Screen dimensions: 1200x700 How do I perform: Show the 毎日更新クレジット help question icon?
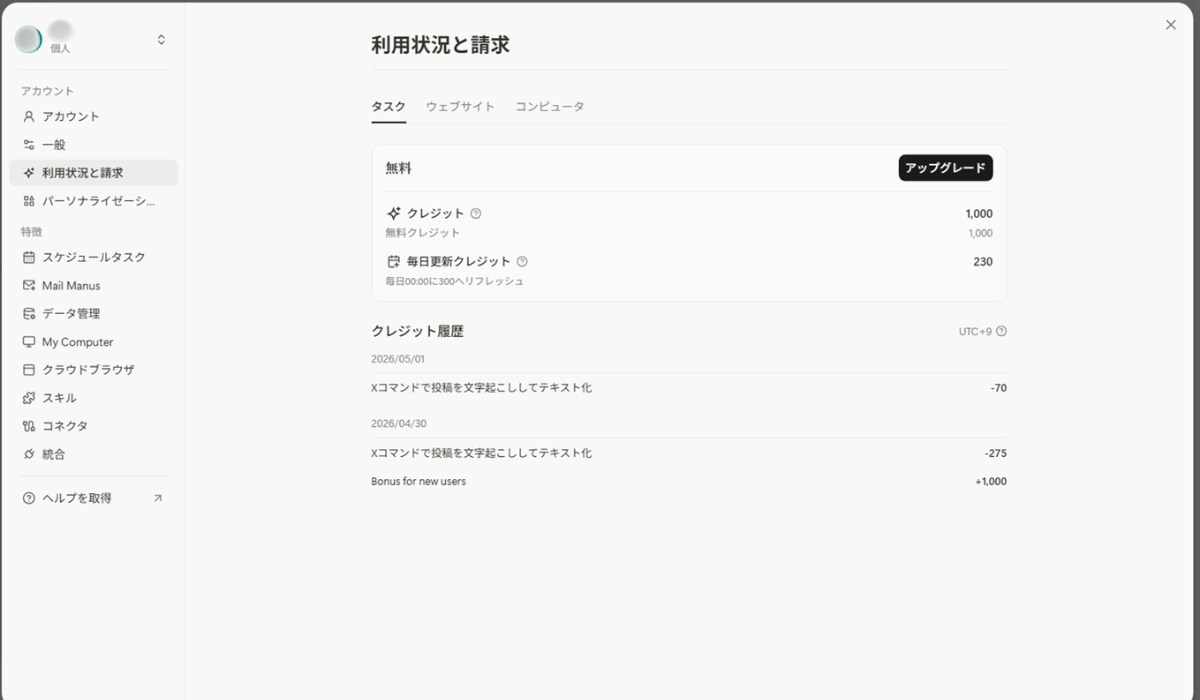tap(522, 262)
